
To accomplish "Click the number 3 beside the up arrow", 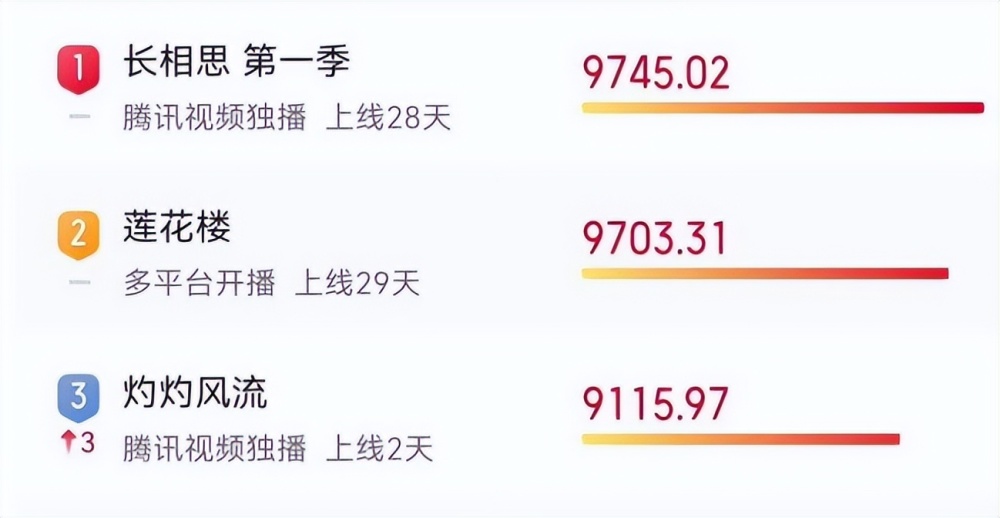I will (88, 442).
